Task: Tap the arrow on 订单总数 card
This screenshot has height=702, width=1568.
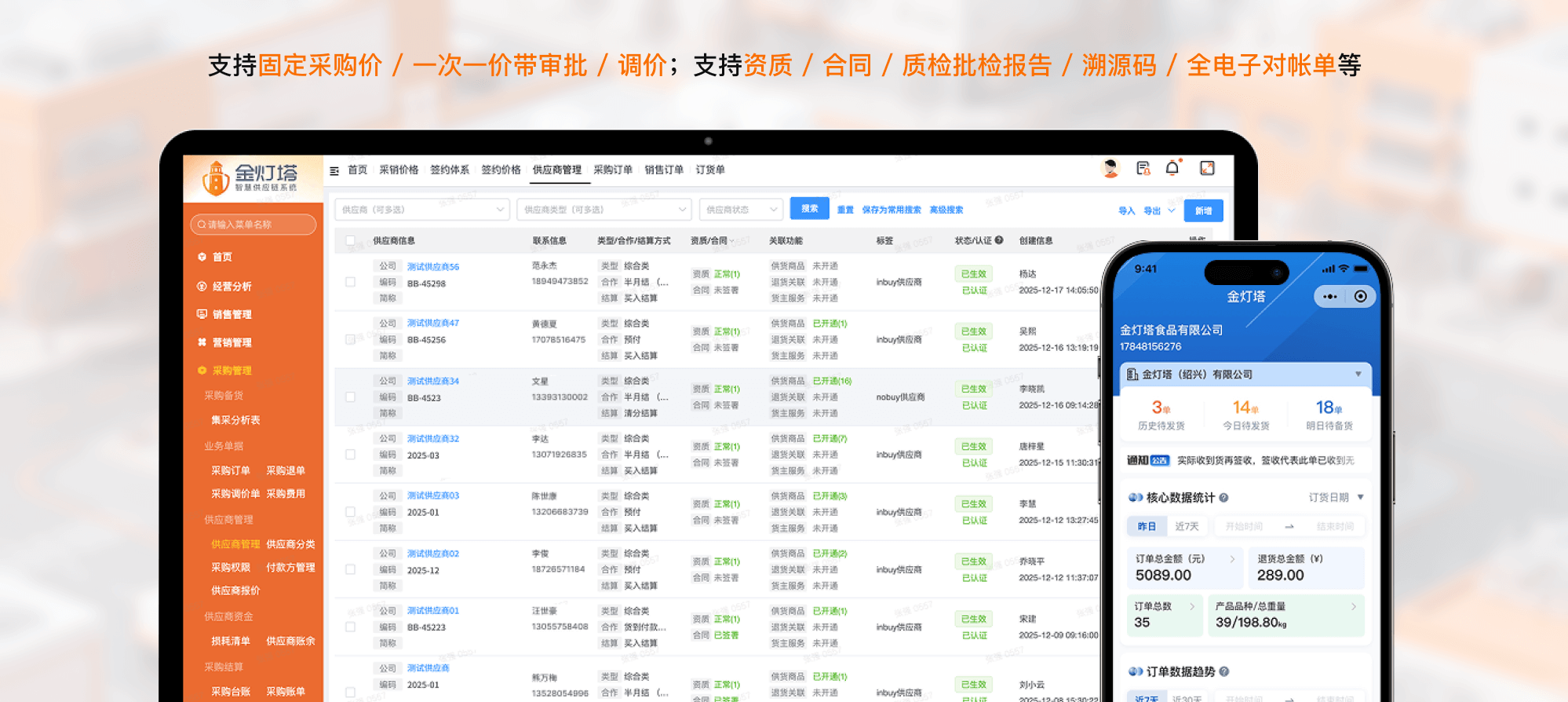Action: coord(1192,606)
